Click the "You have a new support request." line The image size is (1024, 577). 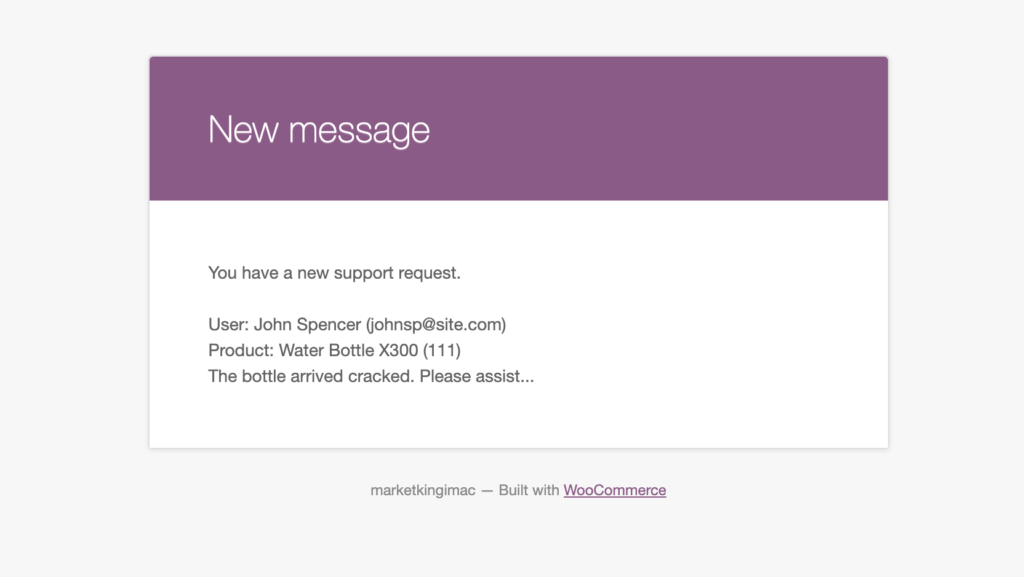tap(334, 273)
